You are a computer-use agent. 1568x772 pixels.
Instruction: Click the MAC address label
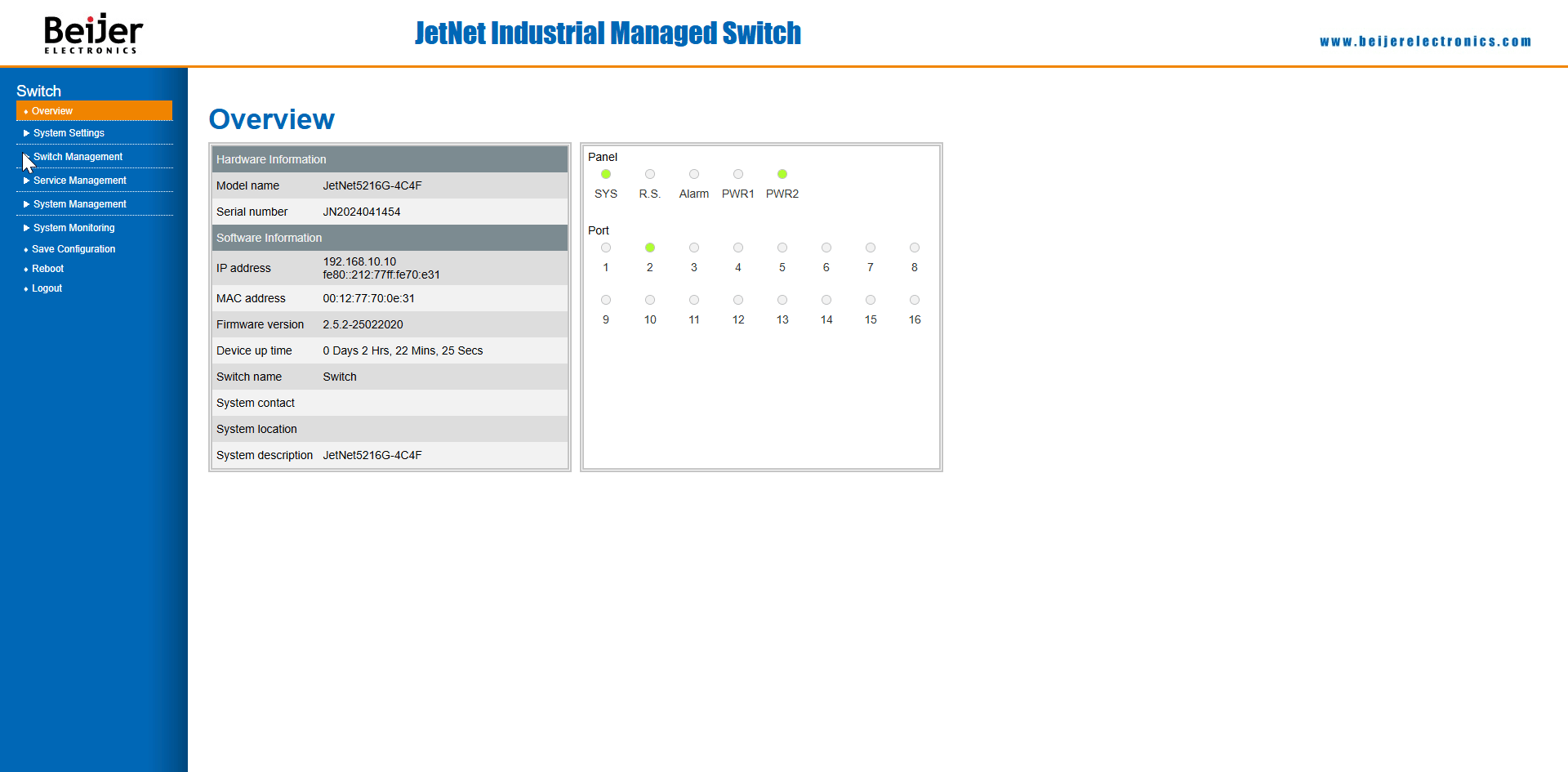pyautogui.click(x=251, y=298)
